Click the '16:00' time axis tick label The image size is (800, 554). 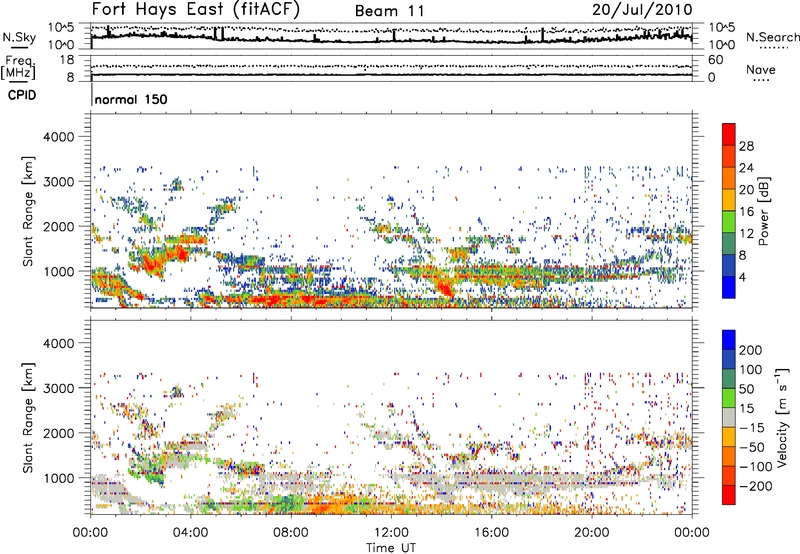(x=491, y=533)
